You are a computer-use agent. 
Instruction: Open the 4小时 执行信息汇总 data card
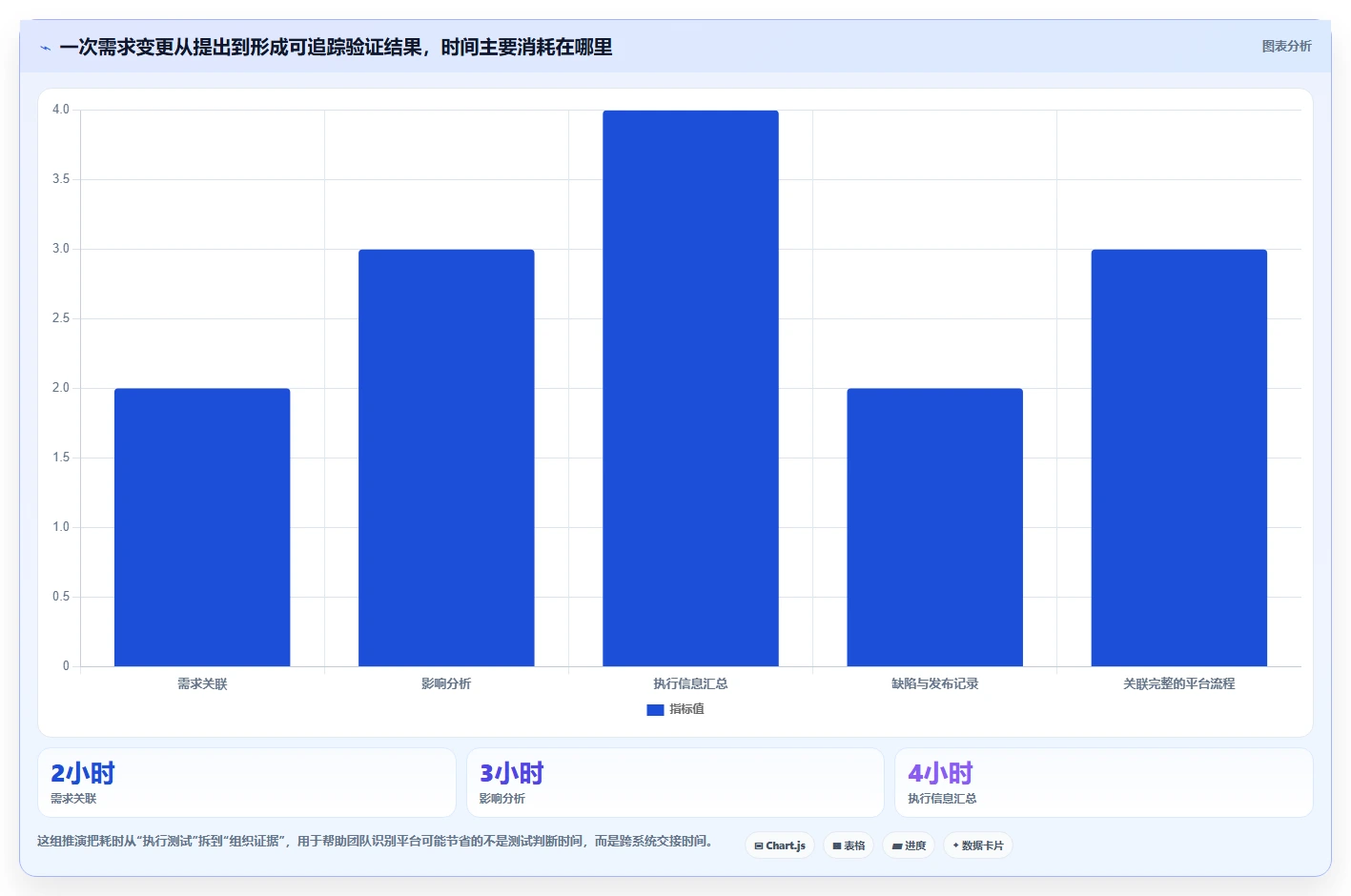1104,783
